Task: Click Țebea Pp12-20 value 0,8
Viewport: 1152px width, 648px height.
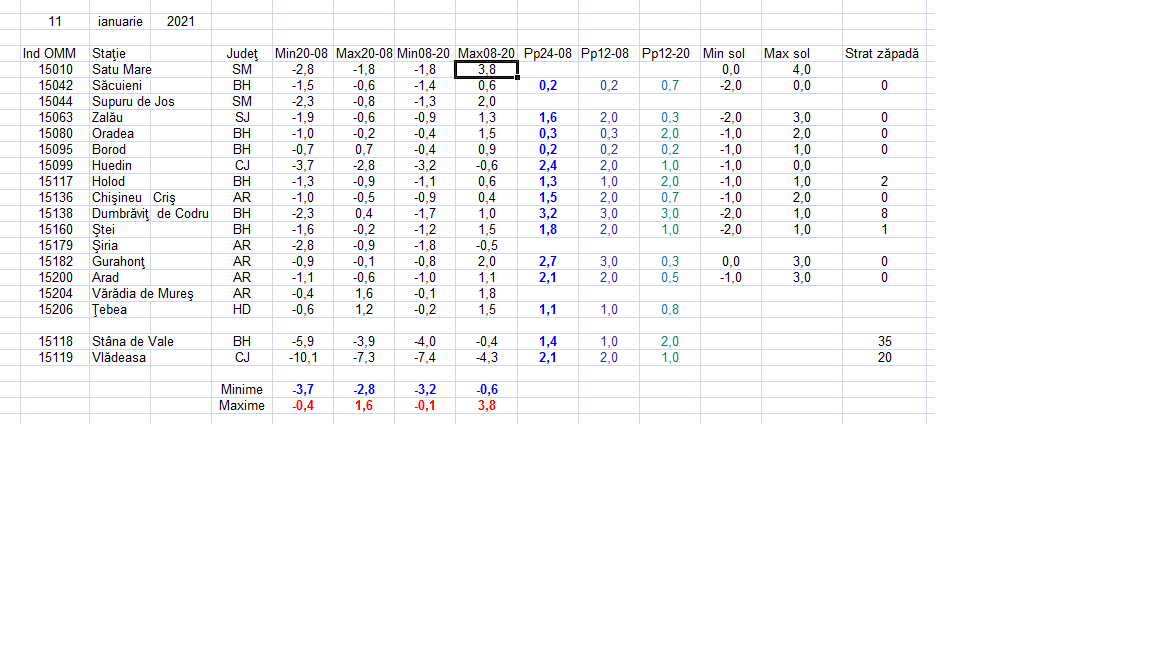Action: coord(669,310)
